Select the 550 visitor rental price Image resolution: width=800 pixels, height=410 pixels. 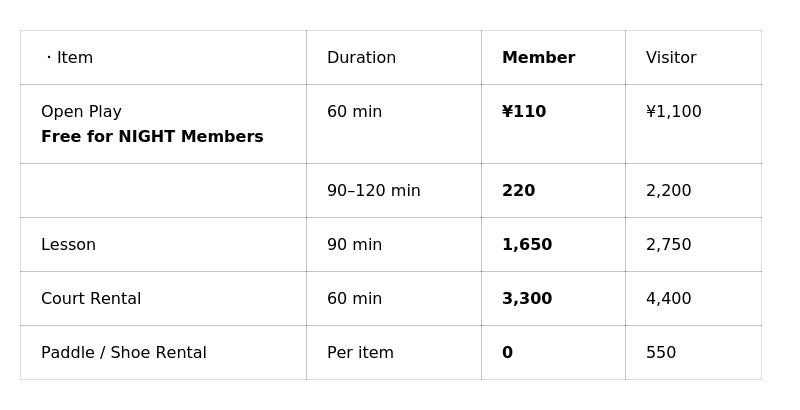661,353
